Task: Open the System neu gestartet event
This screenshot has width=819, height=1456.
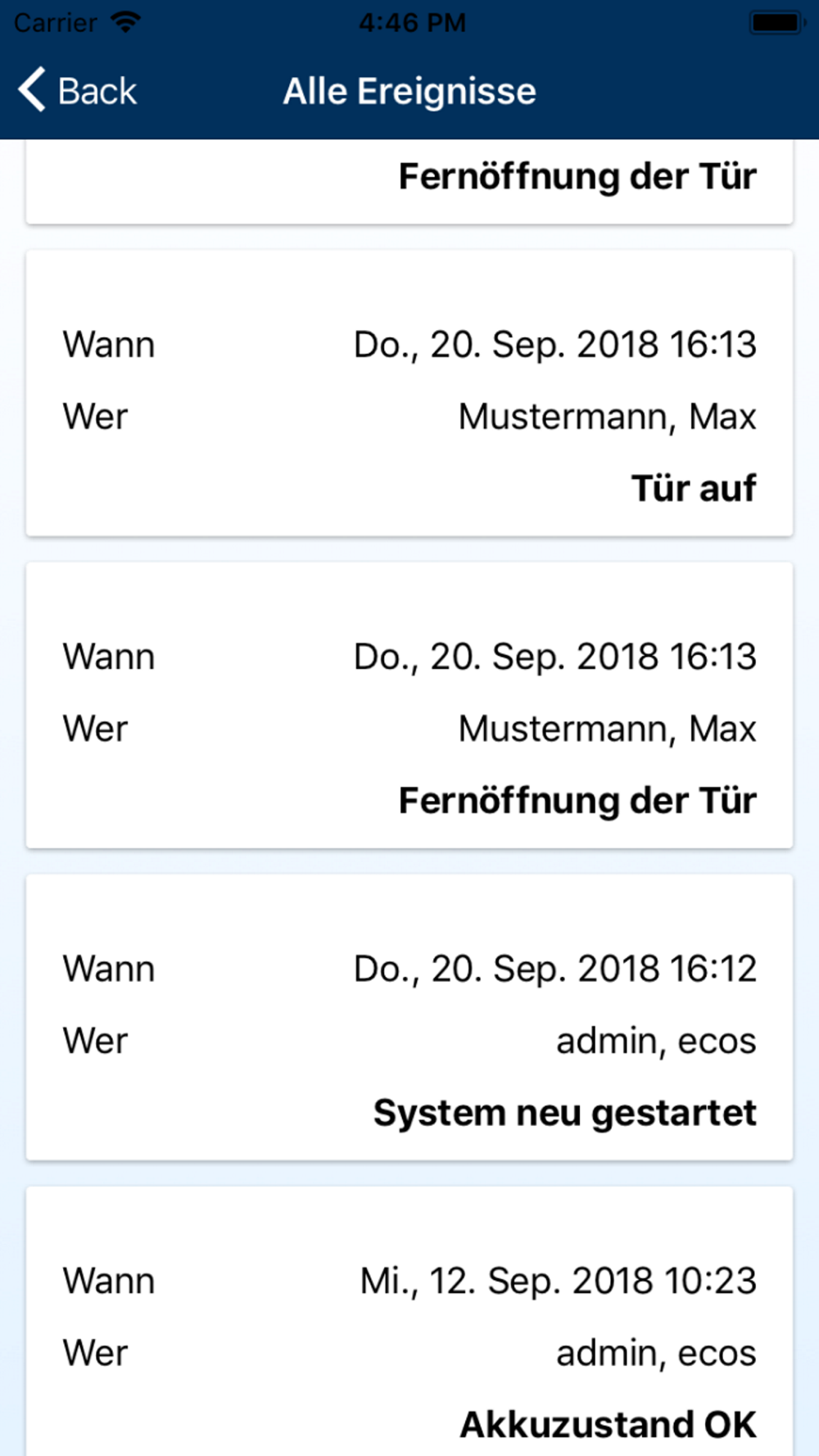Action: pyautogui.click(x=409, y=1017)
